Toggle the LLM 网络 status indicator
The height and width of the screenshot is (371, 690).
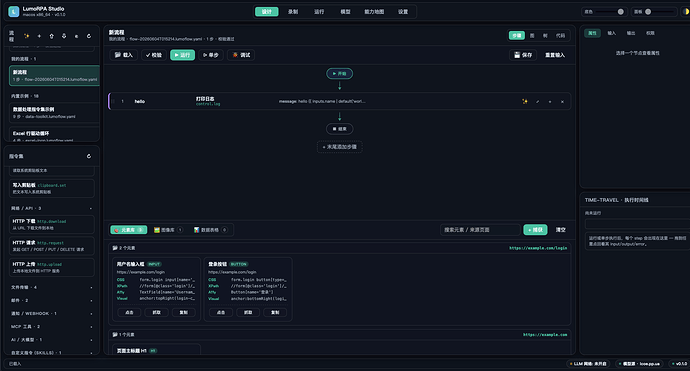(587, 364)
